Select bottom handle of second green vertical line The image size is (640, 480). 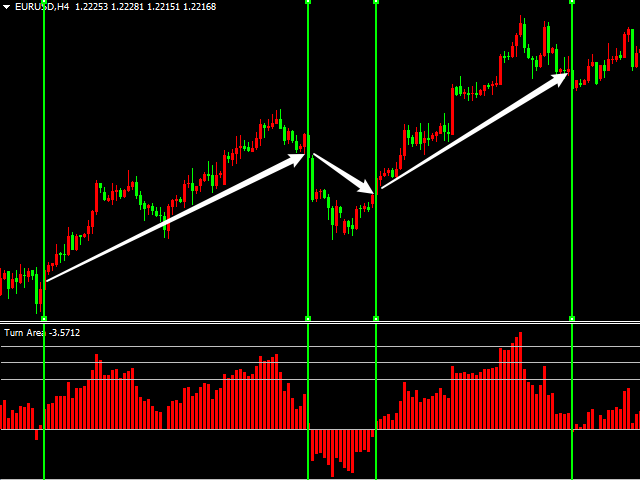[x=308, y=318]
